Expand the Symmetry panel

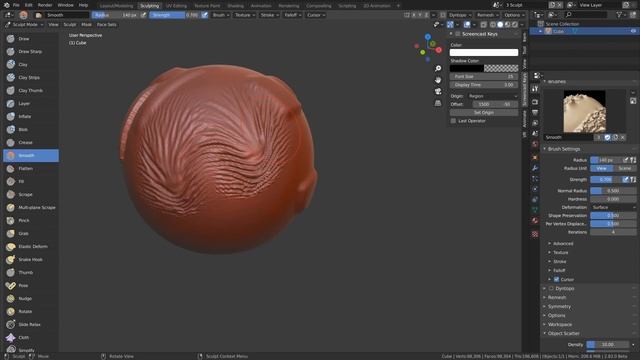point(559,307)
